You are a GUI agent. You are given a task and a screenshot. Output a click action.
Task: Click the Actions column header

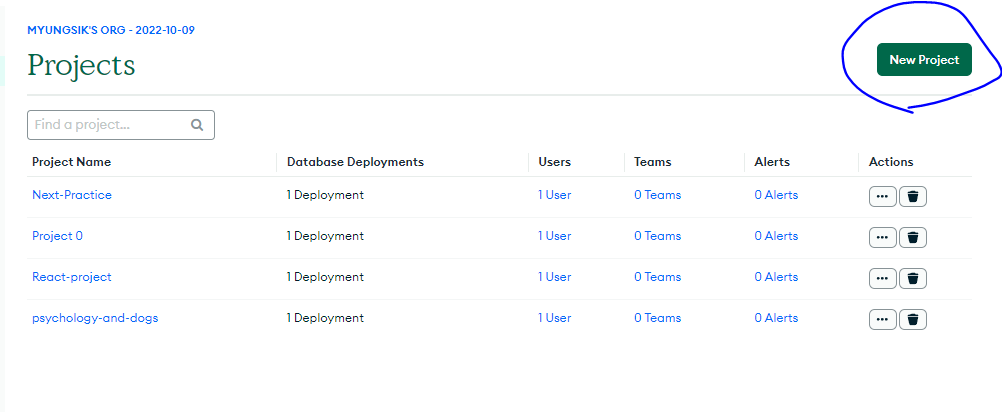[x=891, y=162]
